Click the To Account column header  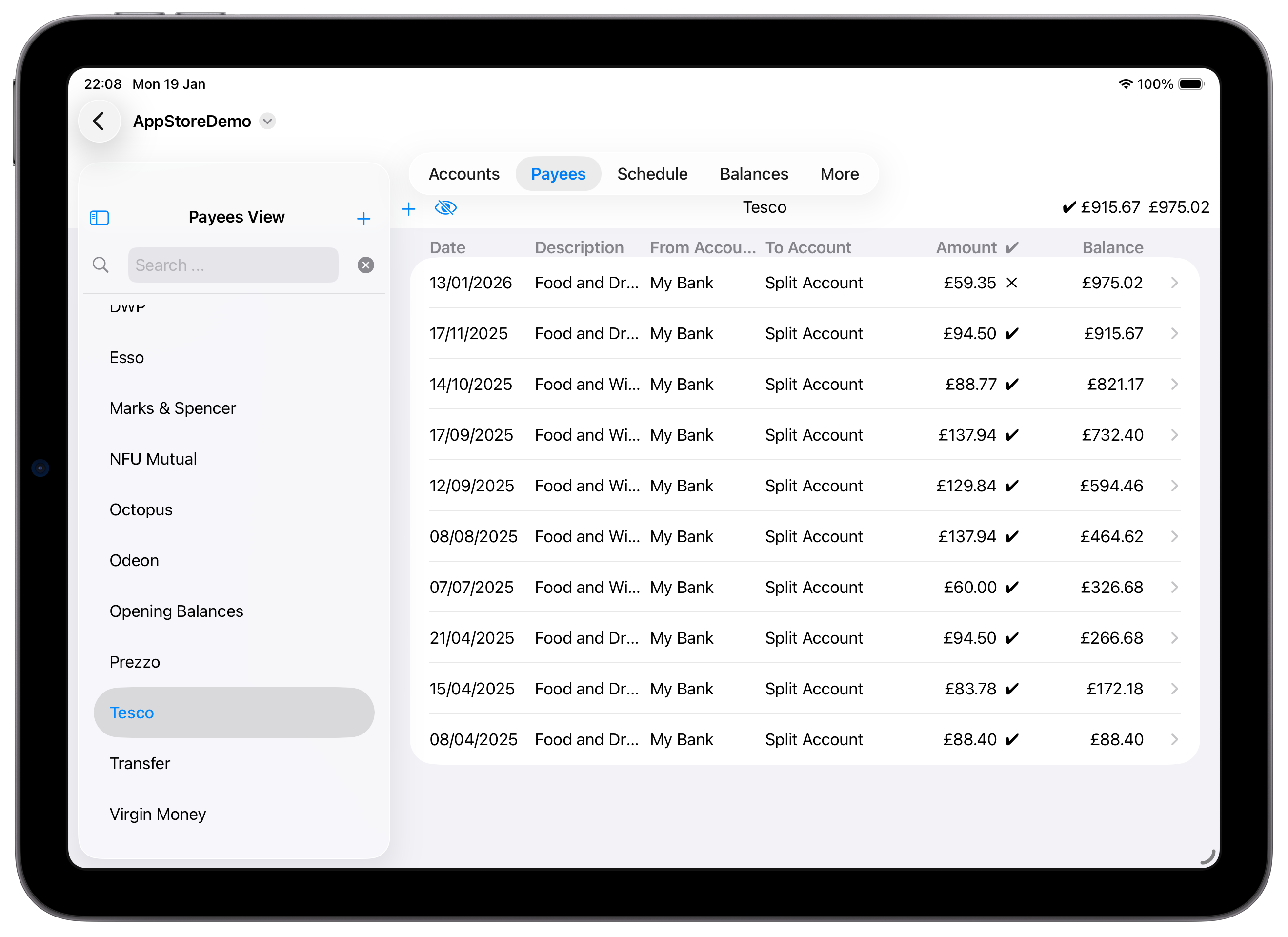tap(808, 248)
